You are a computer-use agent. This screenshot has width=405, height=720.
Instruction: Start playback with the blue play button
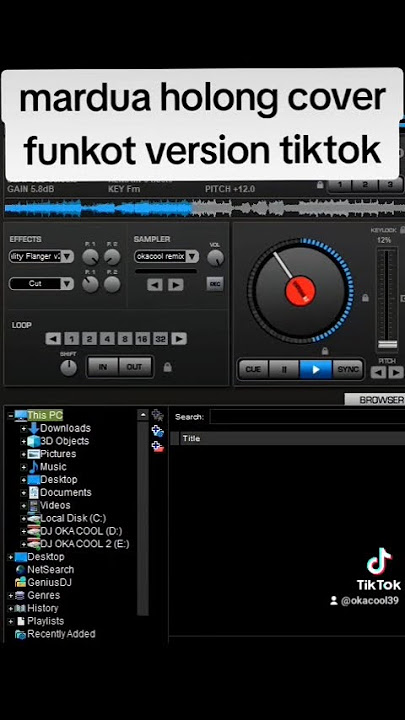315,370
